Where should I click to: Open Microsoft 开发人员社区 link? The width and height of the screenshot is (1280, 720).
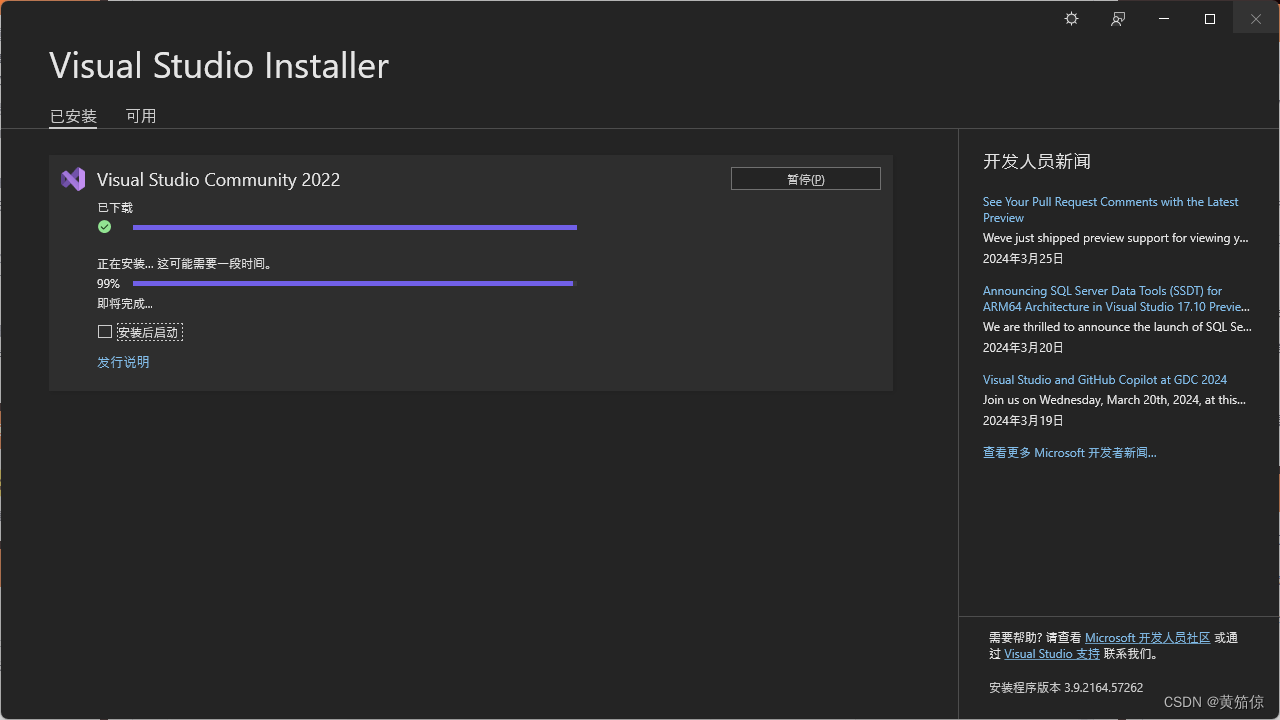(x=1148, y=638)
